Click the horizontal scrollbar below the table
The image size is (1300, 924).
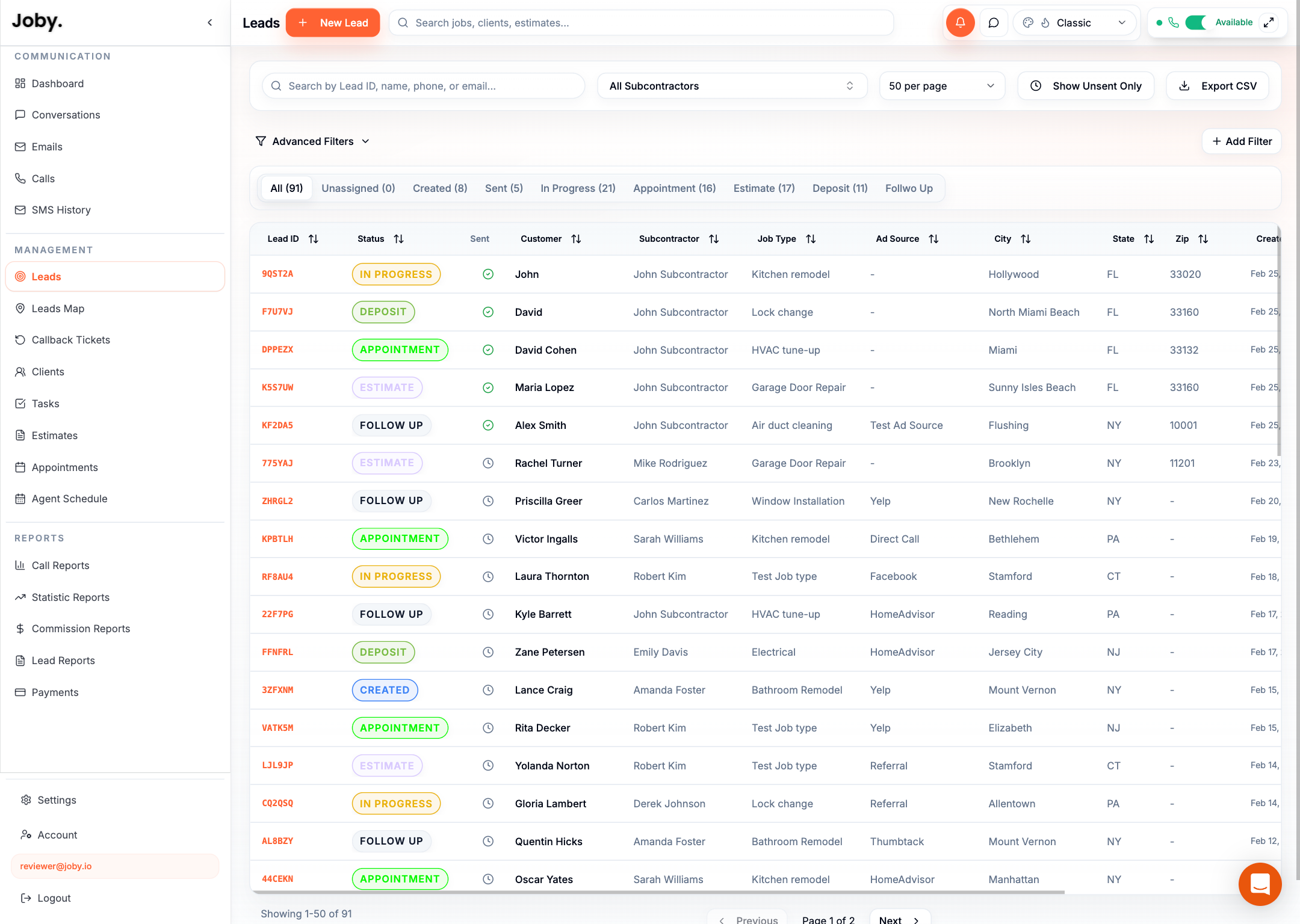(x=657, y=892)
